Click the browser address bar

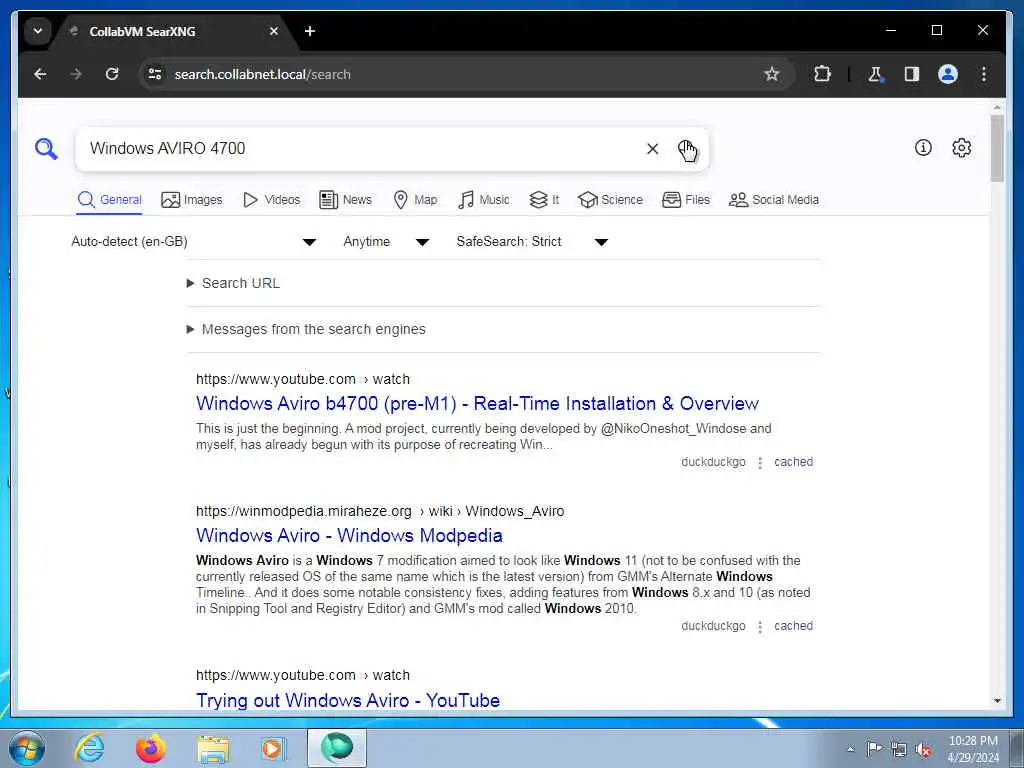[x=457, y=74]
